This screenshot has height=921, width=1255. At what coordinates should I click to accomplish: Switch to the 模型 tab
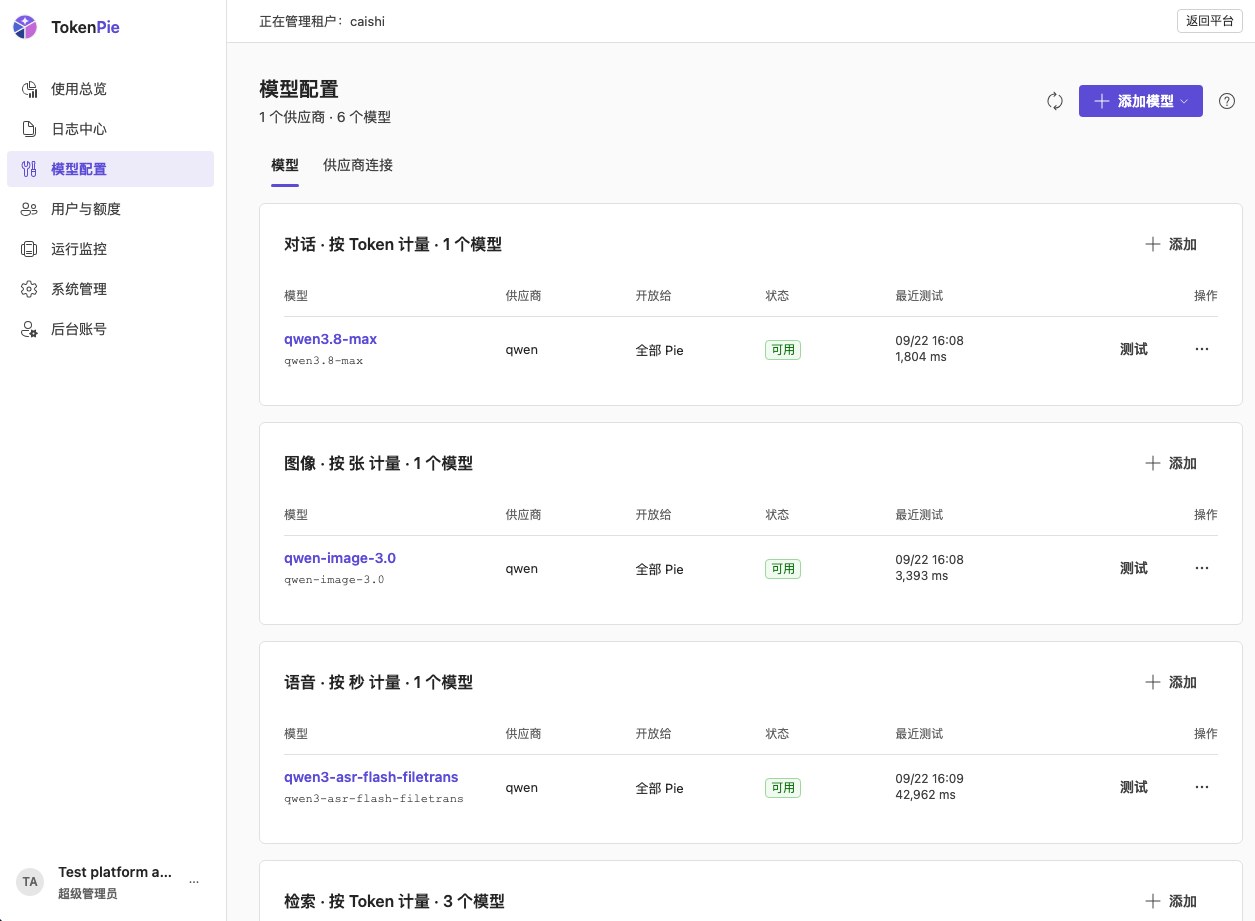pyautogui.click(x=285, y=165)
